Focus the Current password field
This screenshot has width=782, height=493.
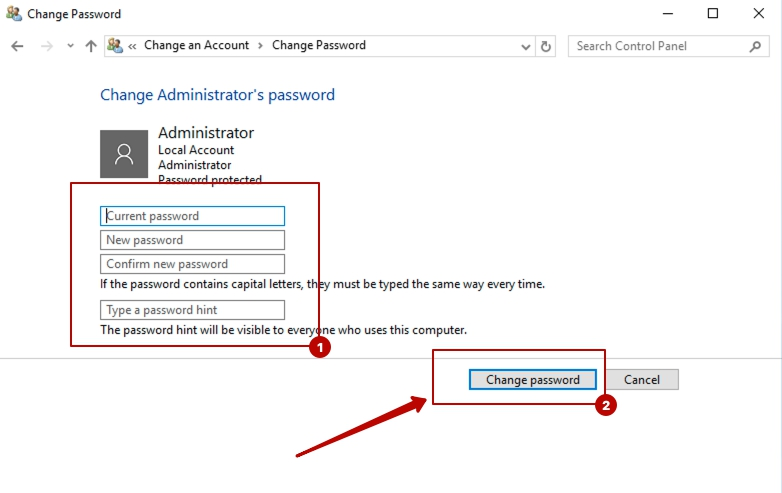(x=192, y=216)
